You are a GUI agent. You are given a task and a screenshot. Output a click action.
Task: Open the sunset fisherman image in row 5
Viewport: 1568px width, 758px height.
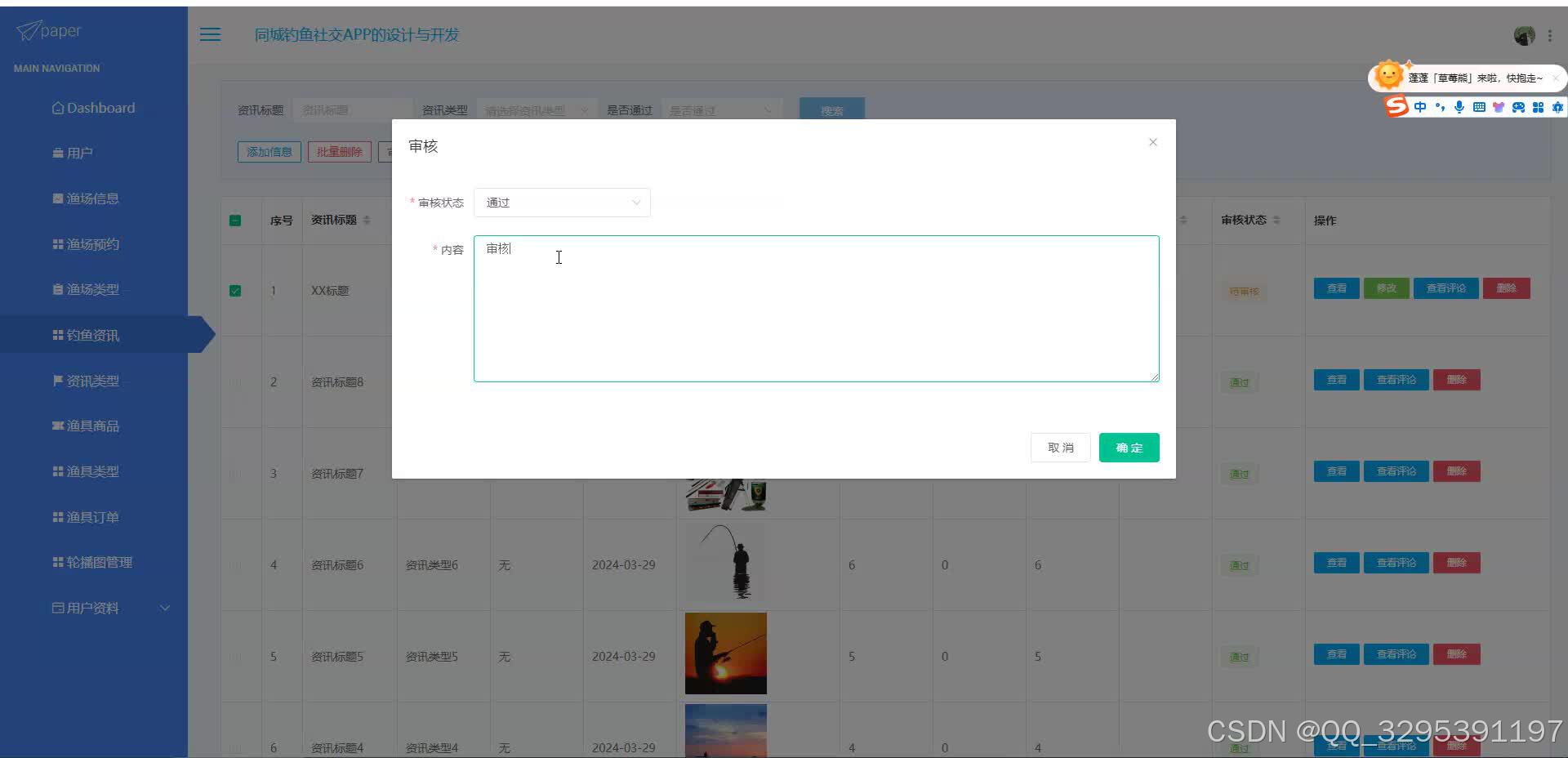[x=725, y=653]
